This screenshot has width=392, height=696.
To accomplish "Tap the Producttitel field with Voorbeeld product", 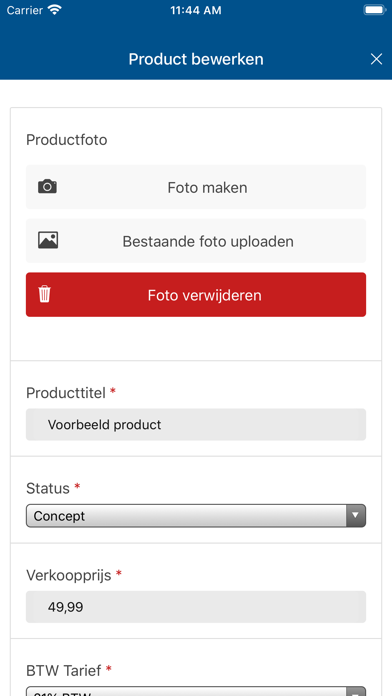I will [196, 425].
